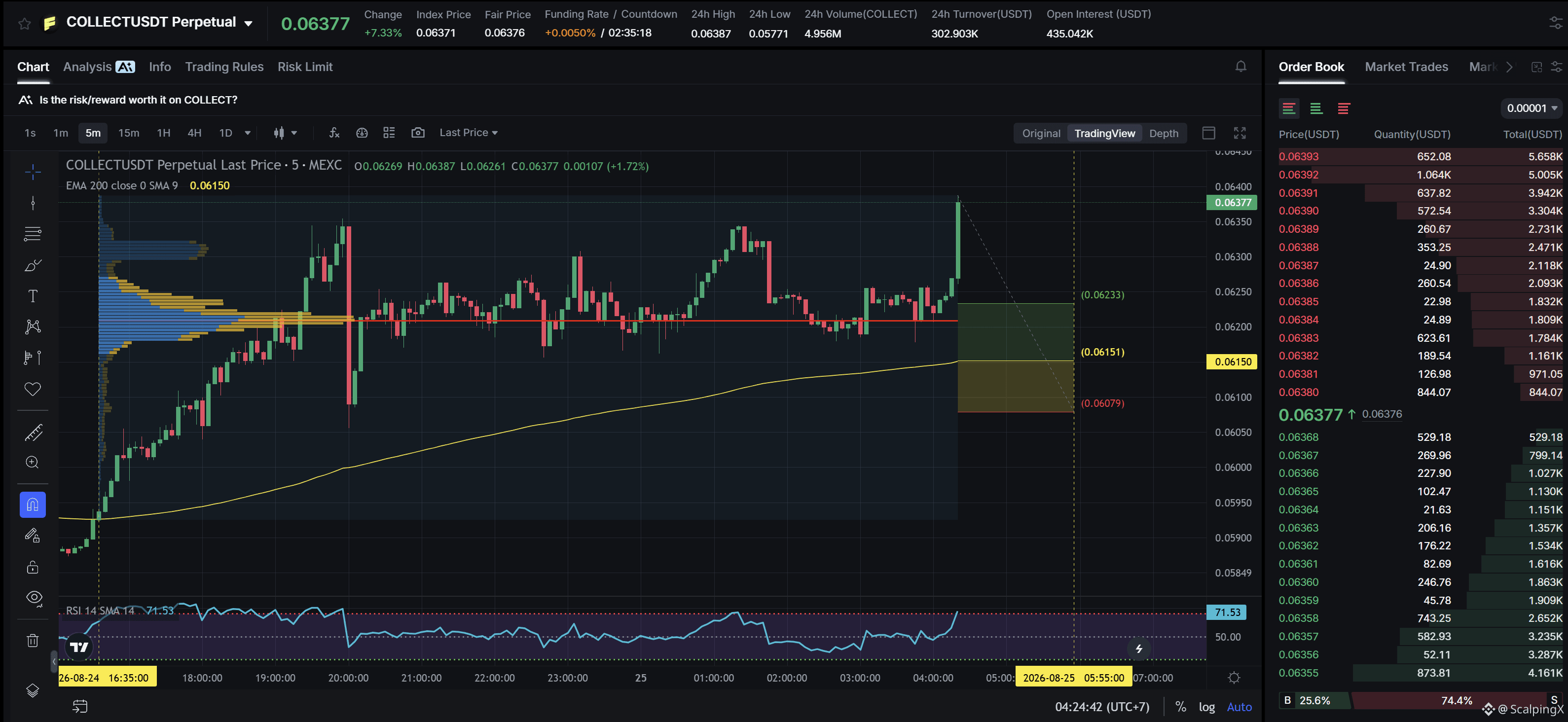
Task: Click the TradingView logo on the chart
Action: point(80,647)
